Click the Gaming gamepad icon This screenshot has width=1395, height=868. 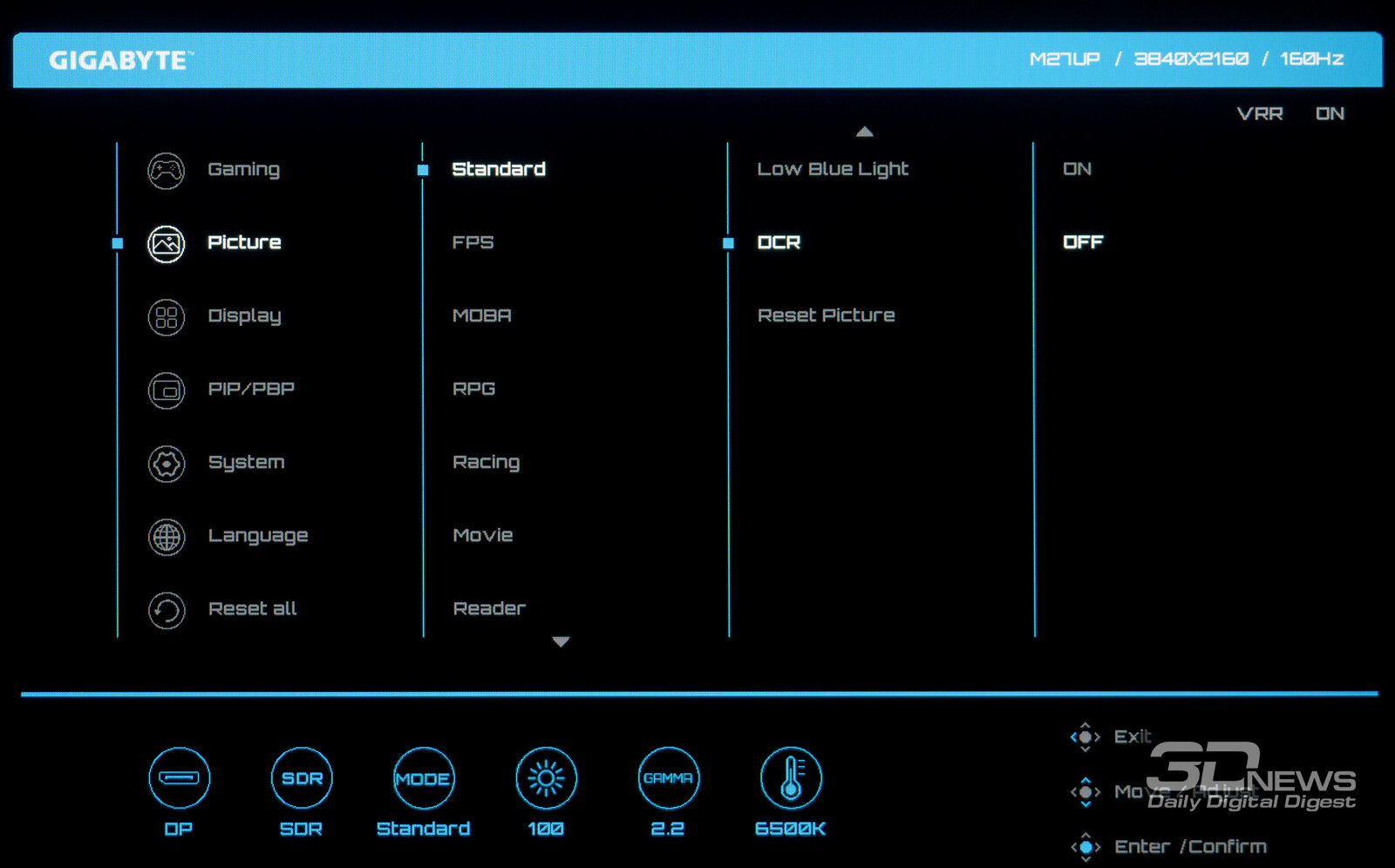(x=166, y=171)
